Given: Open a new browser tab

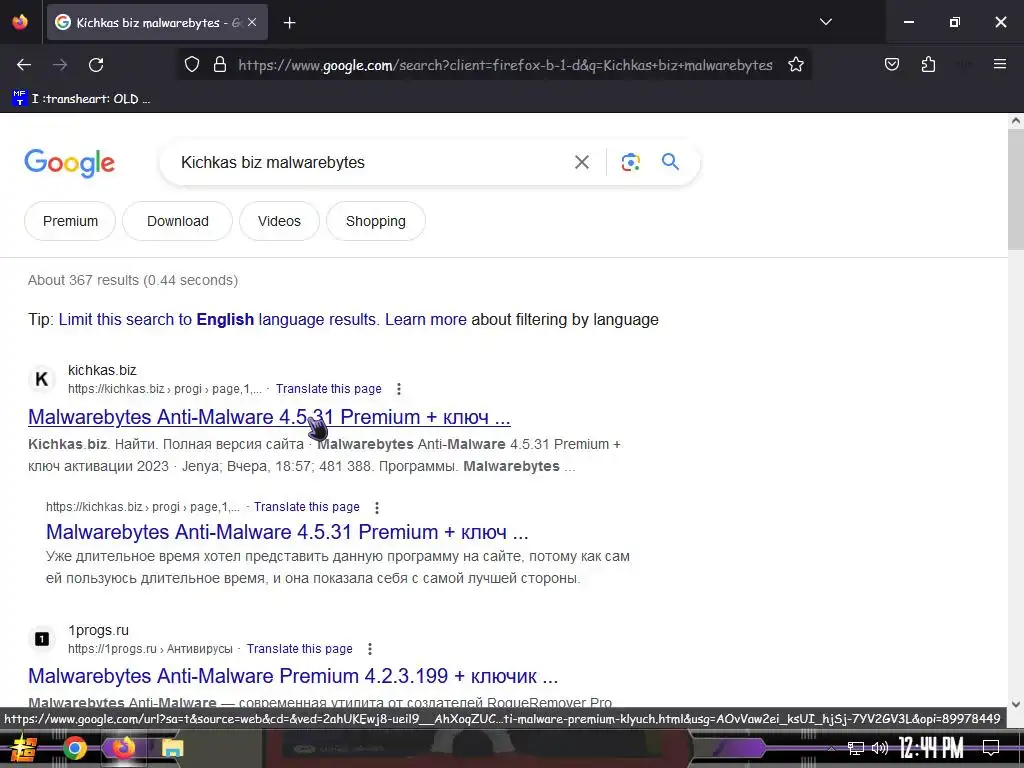Looking at the screenshot, I should (289, 23).
